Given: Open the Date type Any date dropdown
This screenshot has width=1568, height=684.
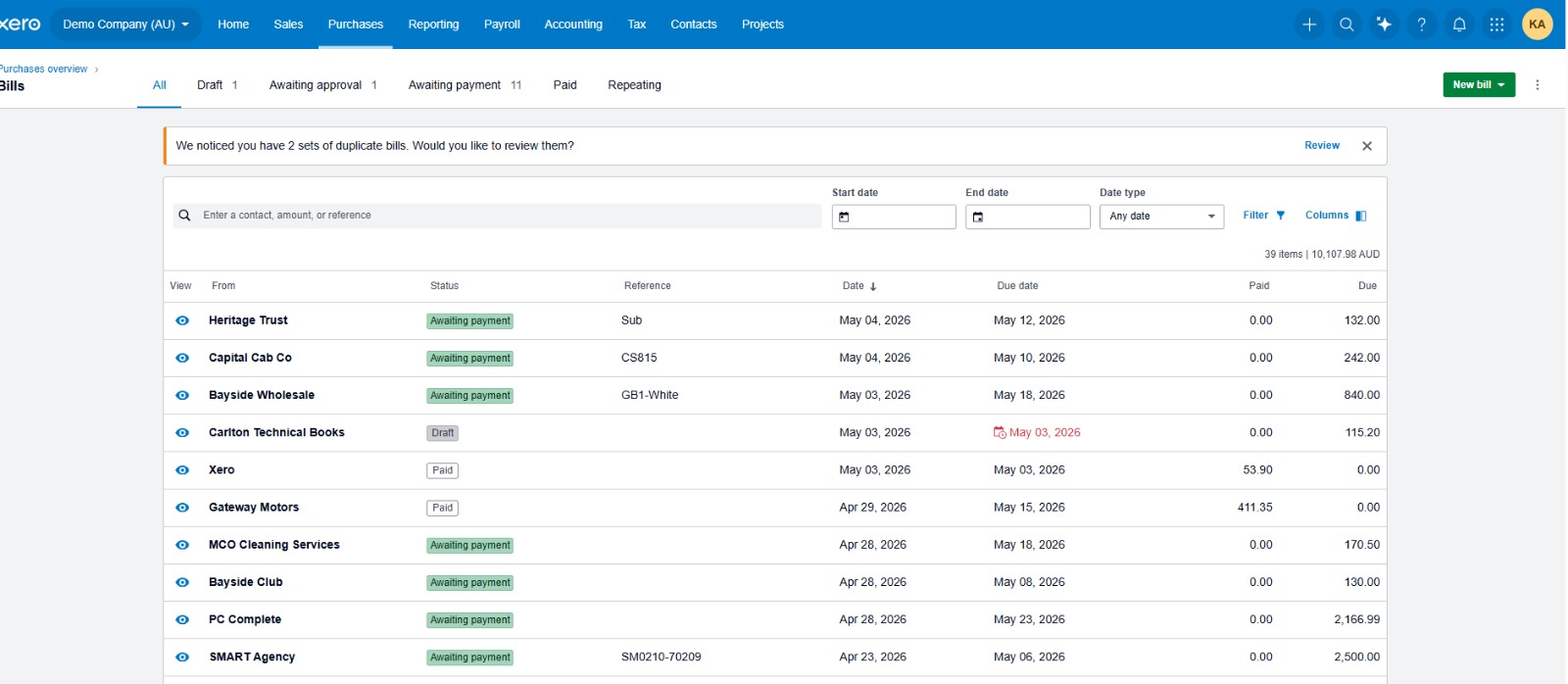Looking at the screenshot, I should pos(1161,217).
